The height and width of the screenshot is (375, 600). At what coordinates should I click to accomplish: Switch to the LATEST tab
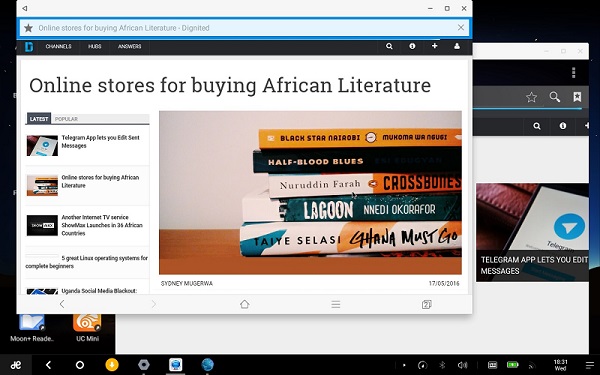pos(39,119)
